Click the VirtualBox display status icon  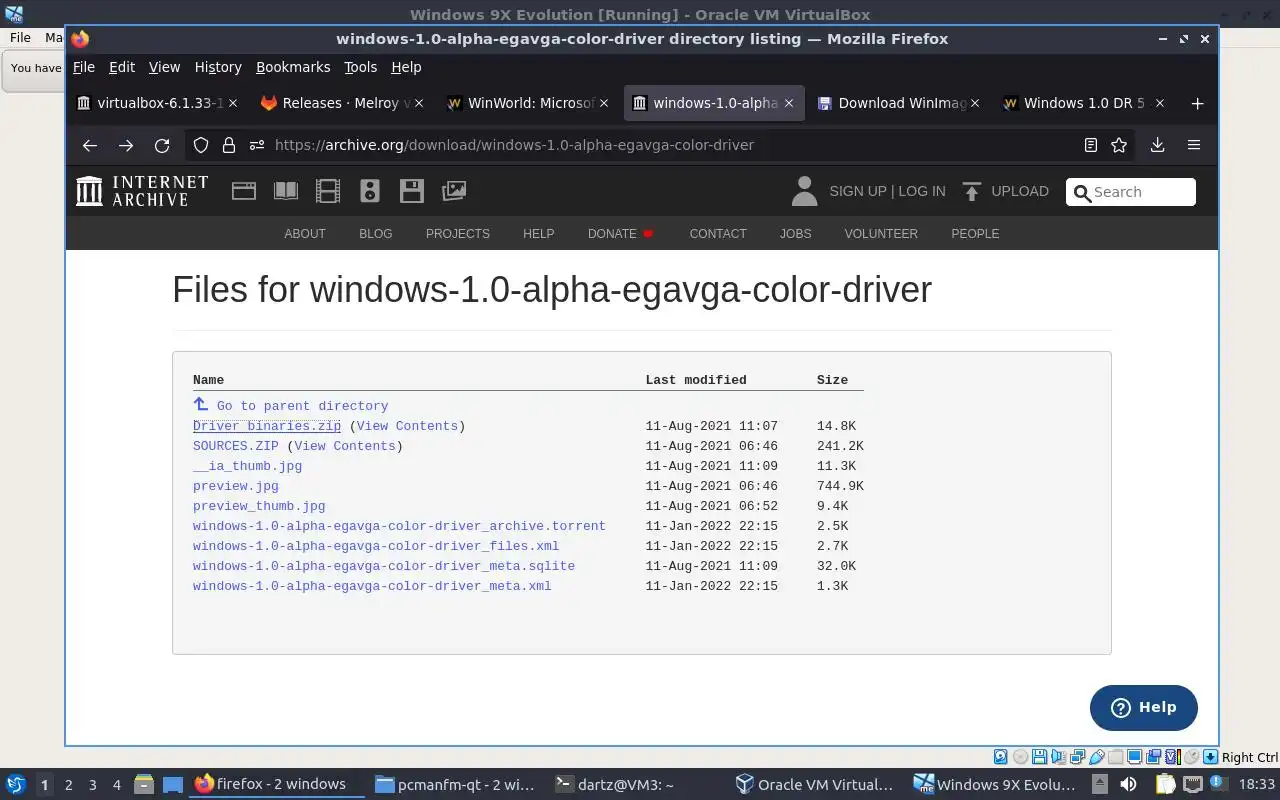(x=1135, y=757)
